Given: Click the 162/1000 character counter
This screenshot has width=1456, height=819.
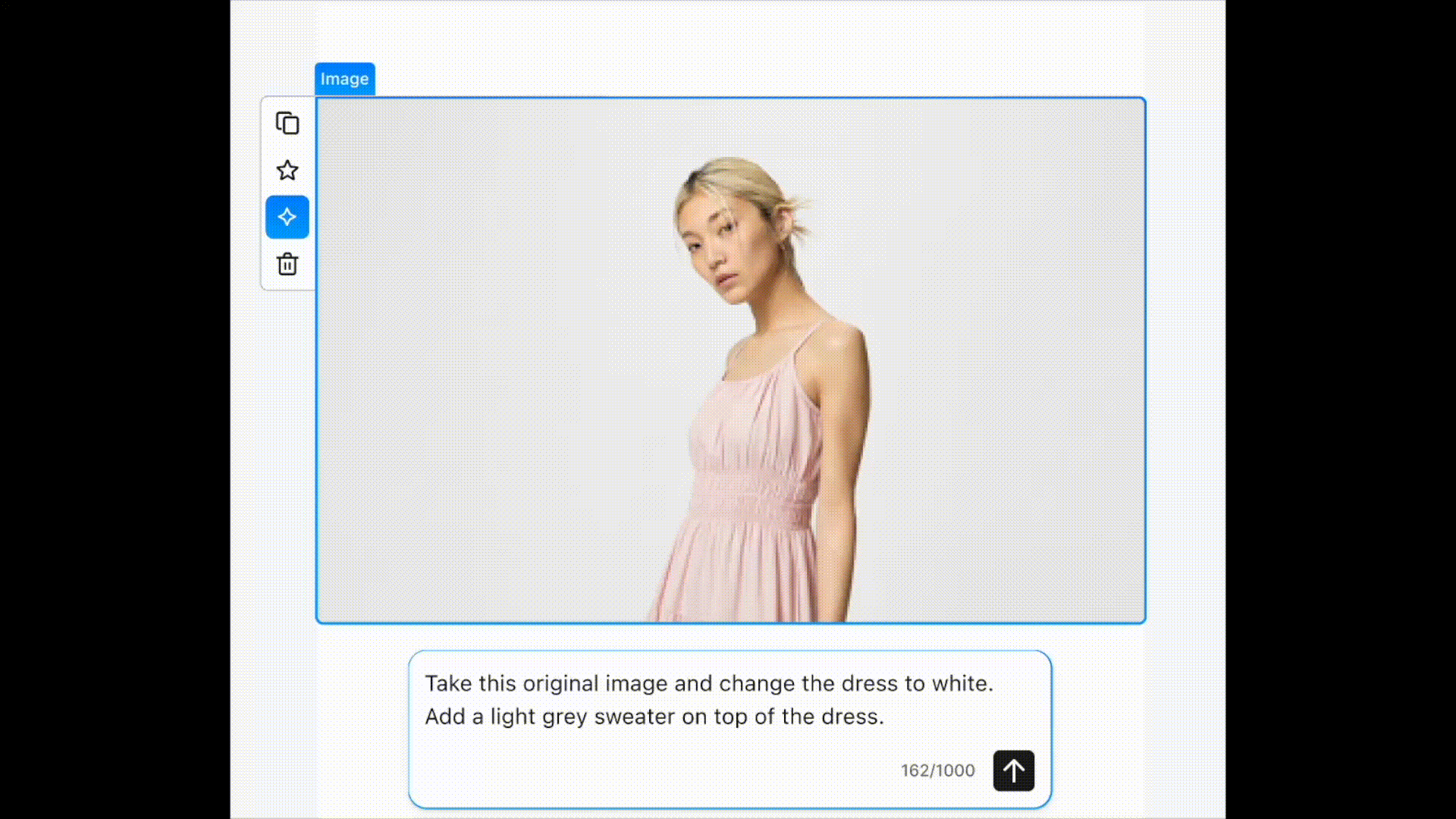Looking at the screenshot, I should click(x=938, y=770).
